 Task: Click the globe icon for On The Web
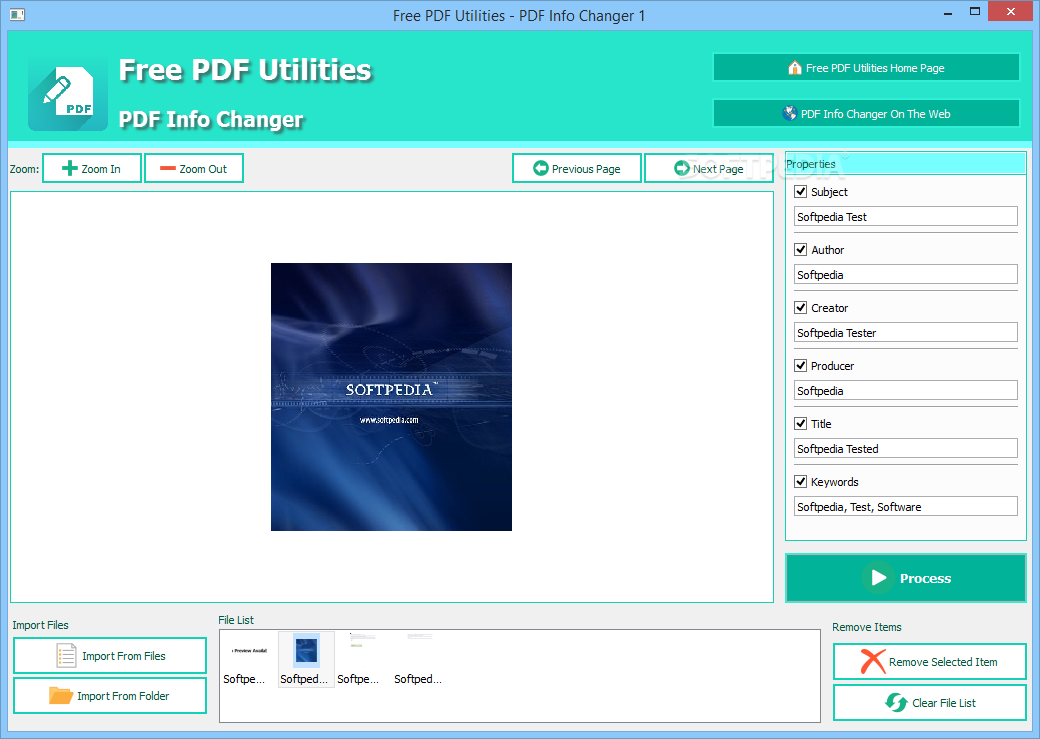tap(789, 113)
